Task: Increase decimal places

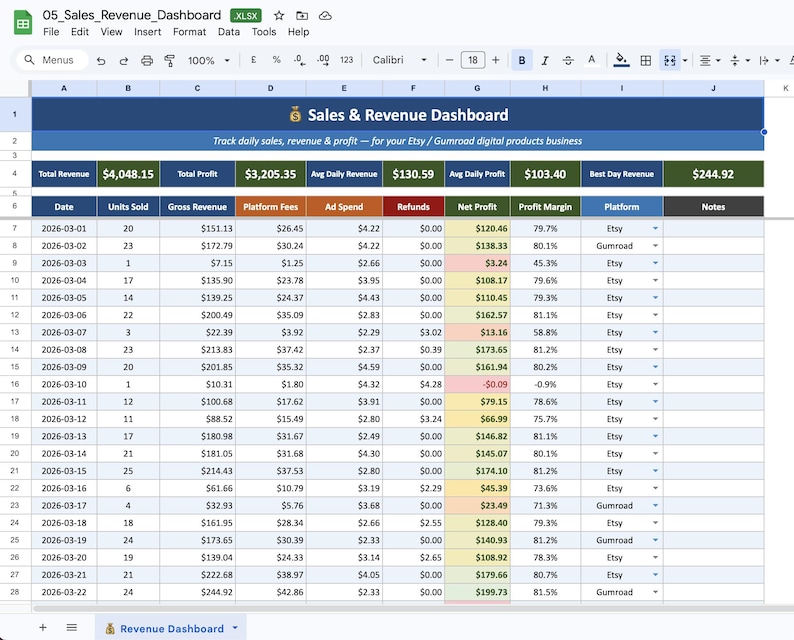Action: (x=323, y=60)
